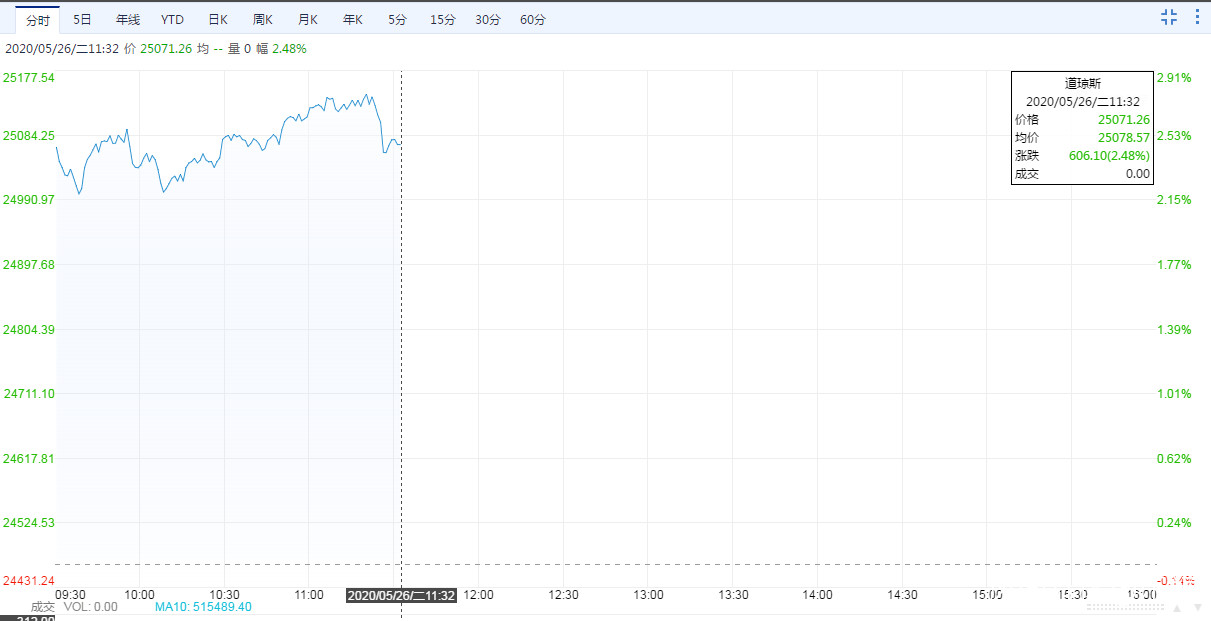The height and width of the screenshot is (621, 1211).
Task: Click the 11:32 crosshair time marker
Action: (x=401, y=595)
